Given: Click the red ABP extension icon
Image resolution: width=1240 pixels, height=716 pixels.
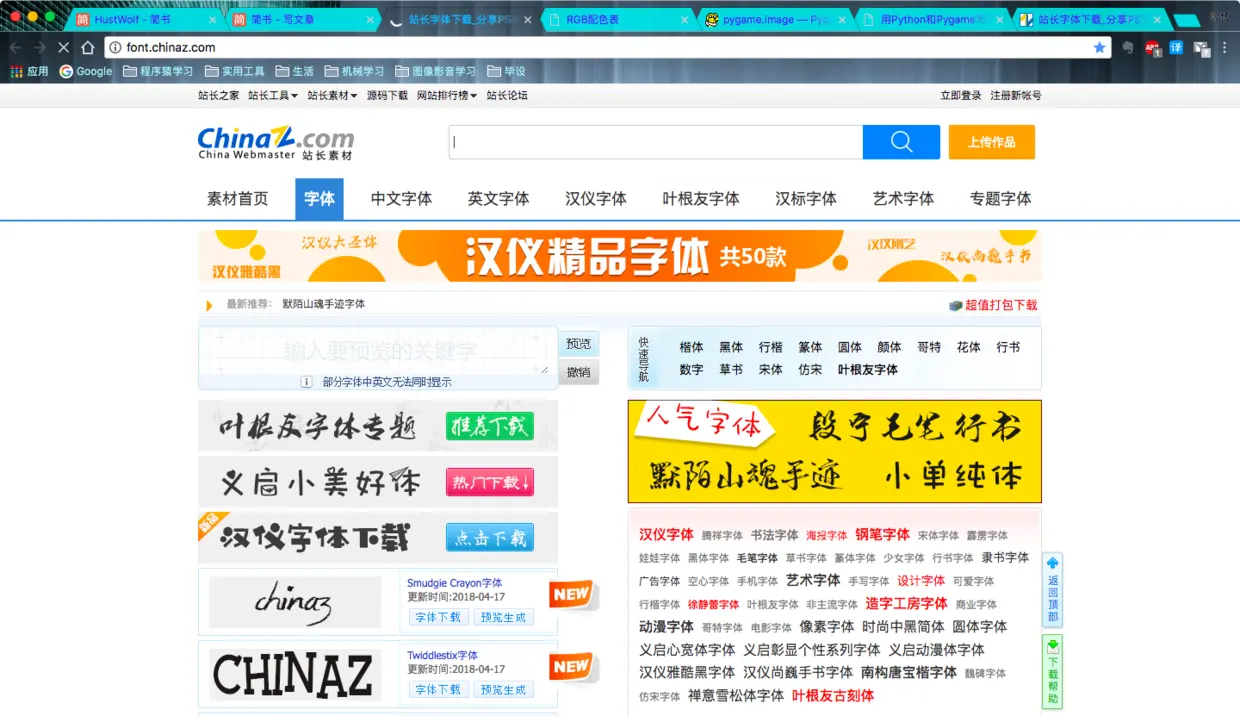Looking at the screenshot, I should (1153, 47).
